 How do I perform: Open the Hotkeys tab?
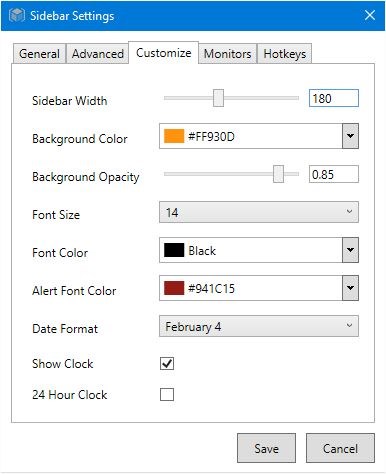pos(285,54)
